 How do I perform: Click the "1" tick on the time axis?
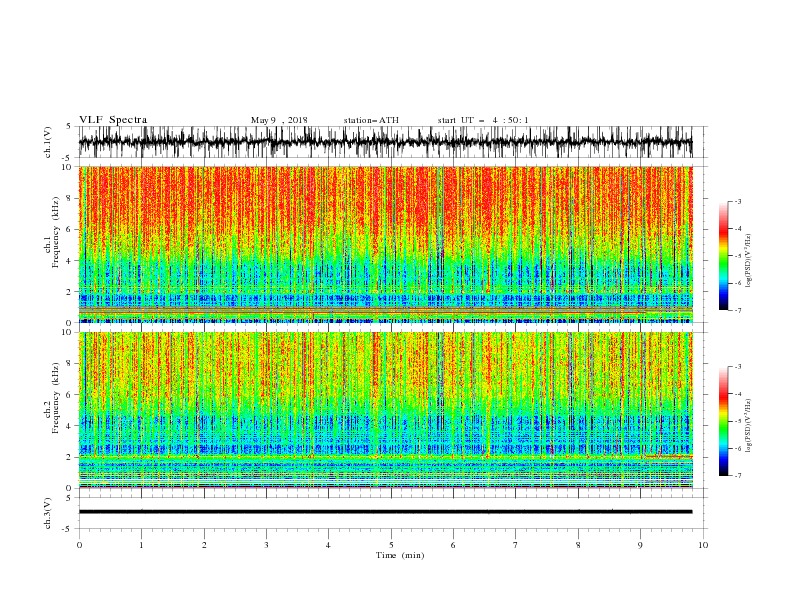point(141,545)
